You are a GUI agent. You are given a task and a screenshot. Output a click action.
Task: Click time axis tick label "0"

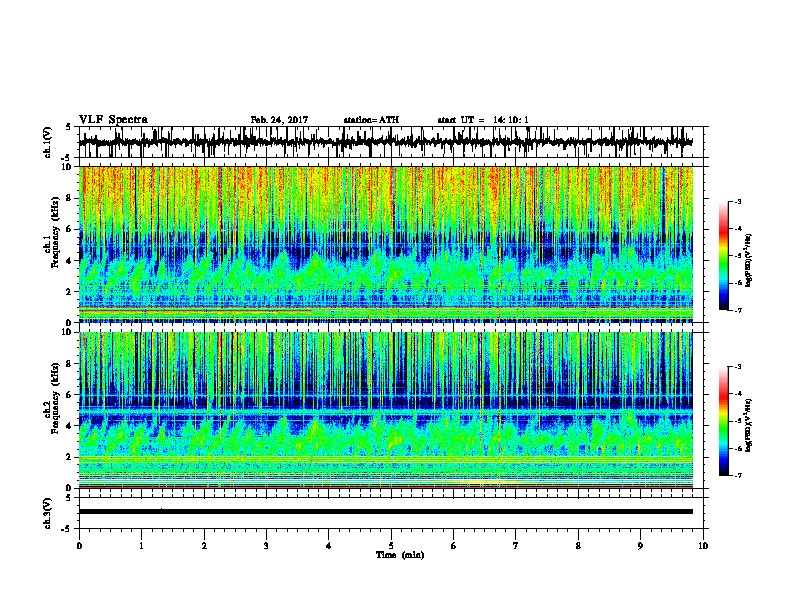(x=79, y=546)
